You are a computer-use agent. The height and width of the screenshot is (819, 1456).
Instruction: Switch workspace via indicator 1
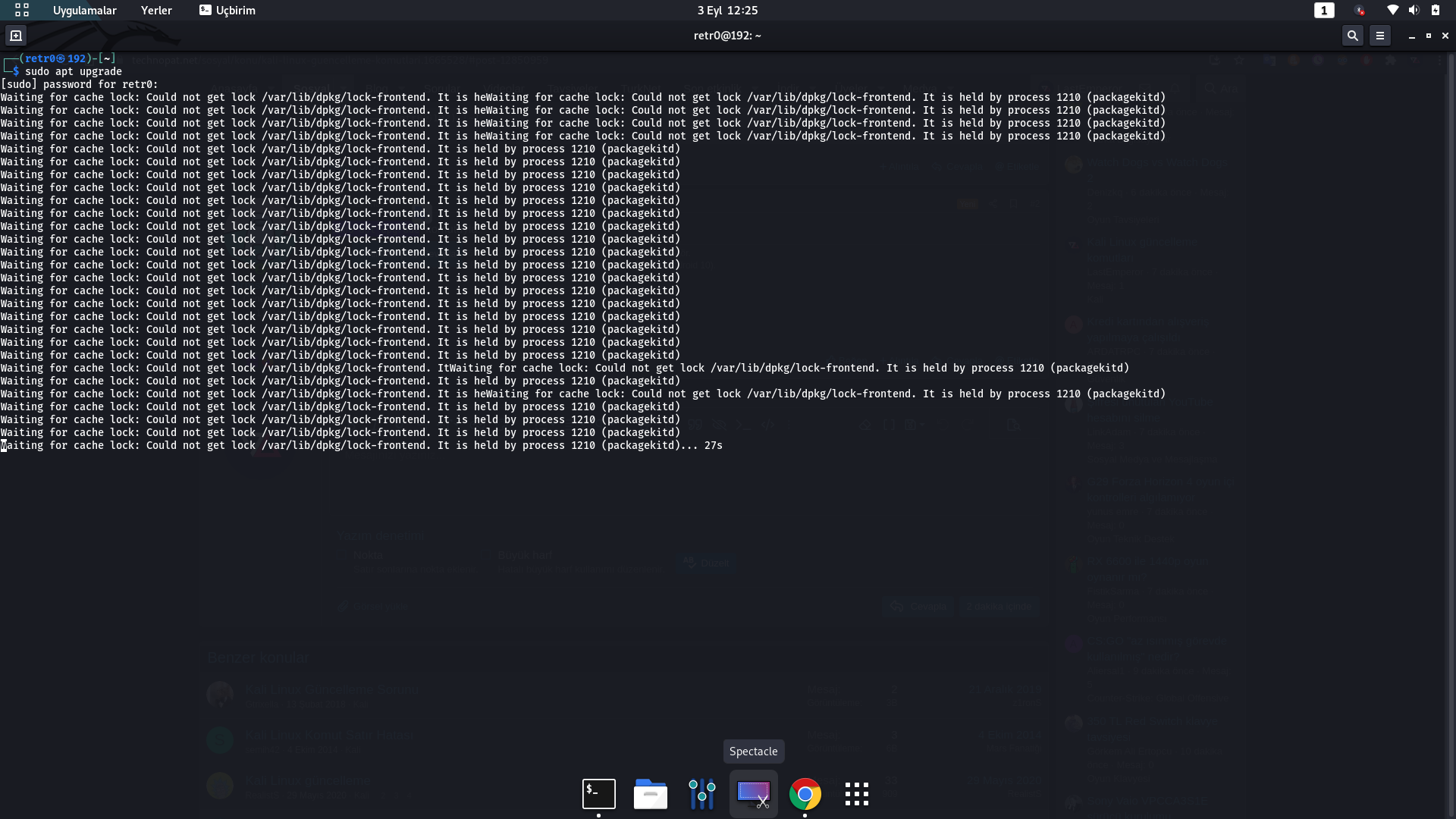click(x=1324, y=11)
